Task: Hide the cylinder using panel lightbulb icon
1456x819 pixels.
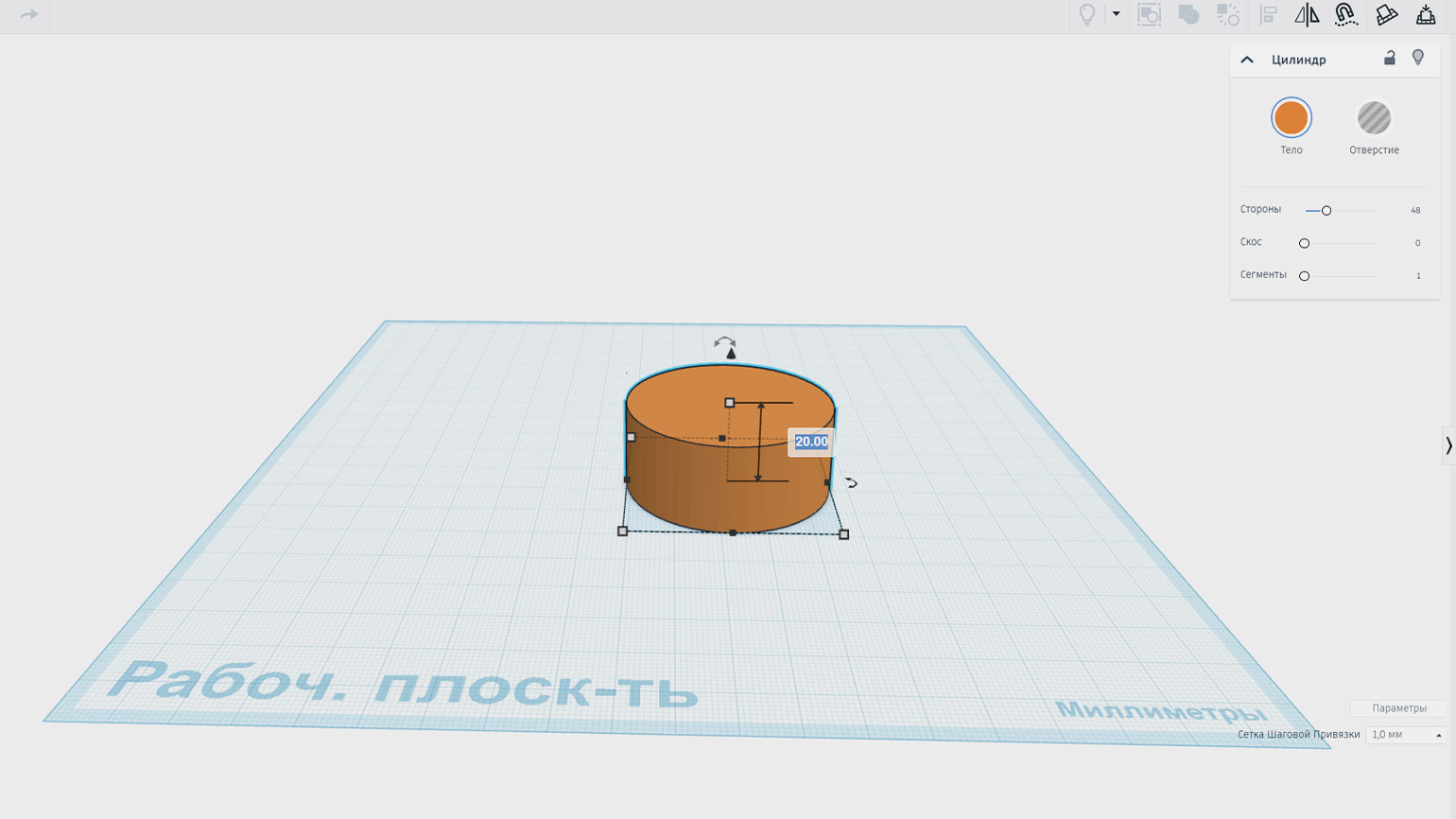Action: pyautogui.click(x=1418, y=59)
